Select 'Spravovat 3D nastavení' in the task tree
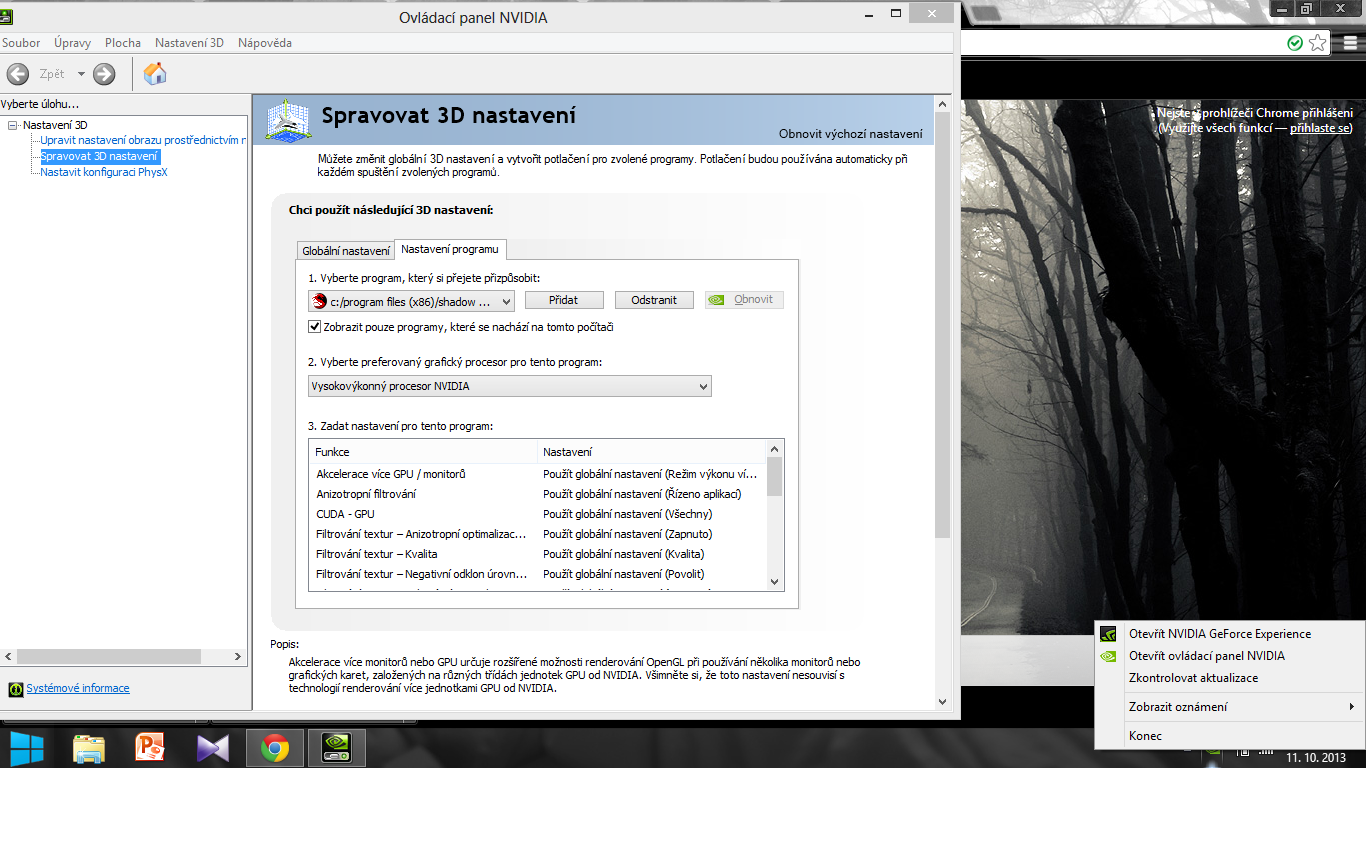 click(x=99, y=157)
